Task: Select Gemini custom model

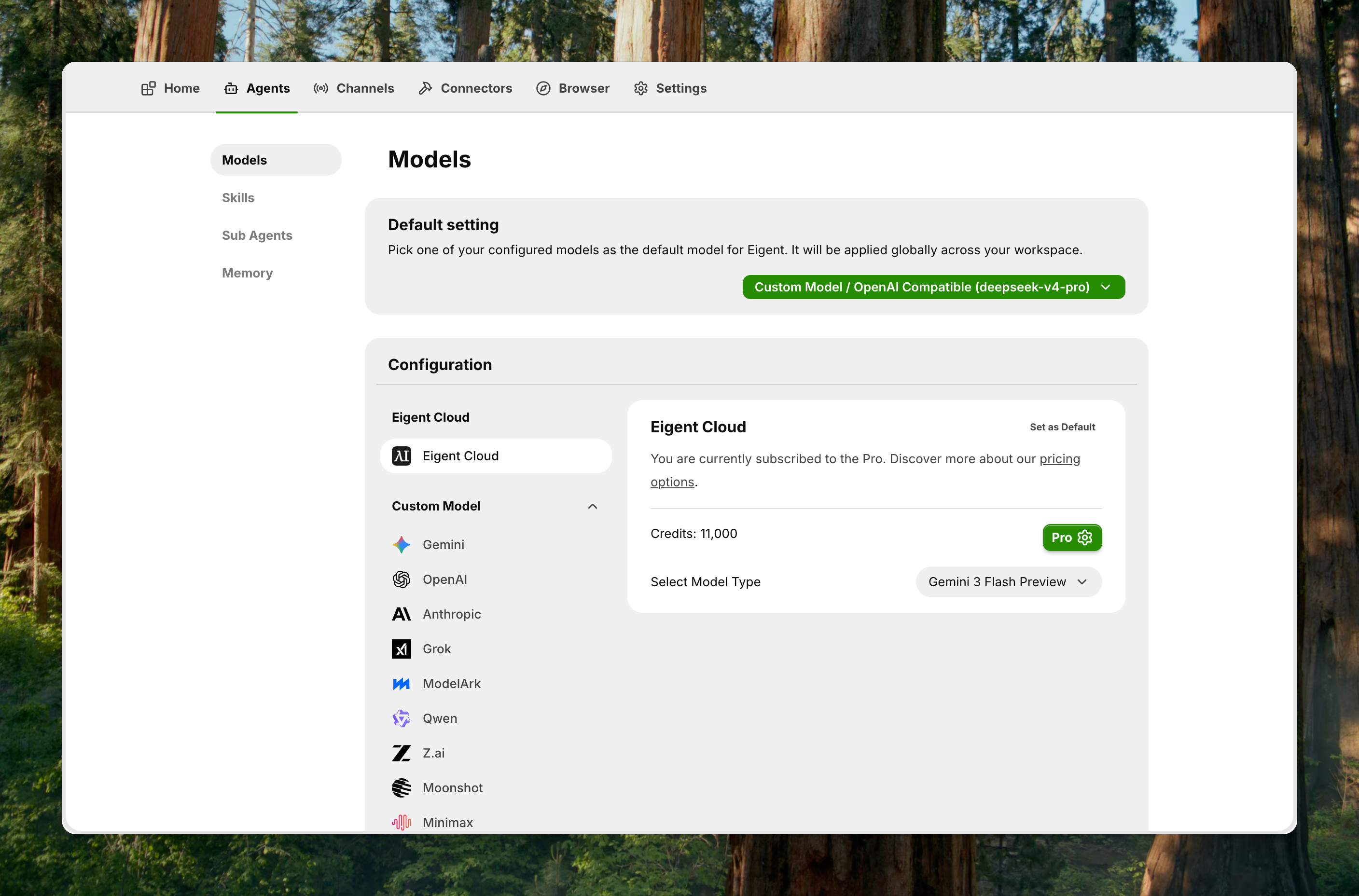Action: (x=496, y=545)
